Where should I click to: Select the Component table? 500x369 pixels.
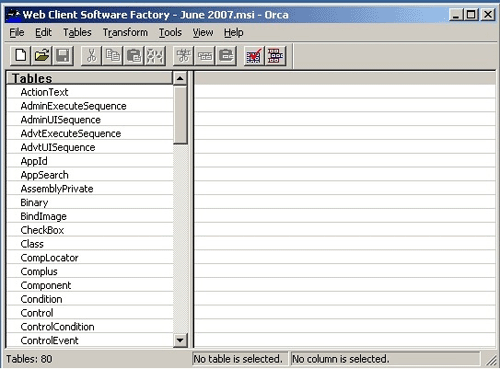tap(90, 285)
